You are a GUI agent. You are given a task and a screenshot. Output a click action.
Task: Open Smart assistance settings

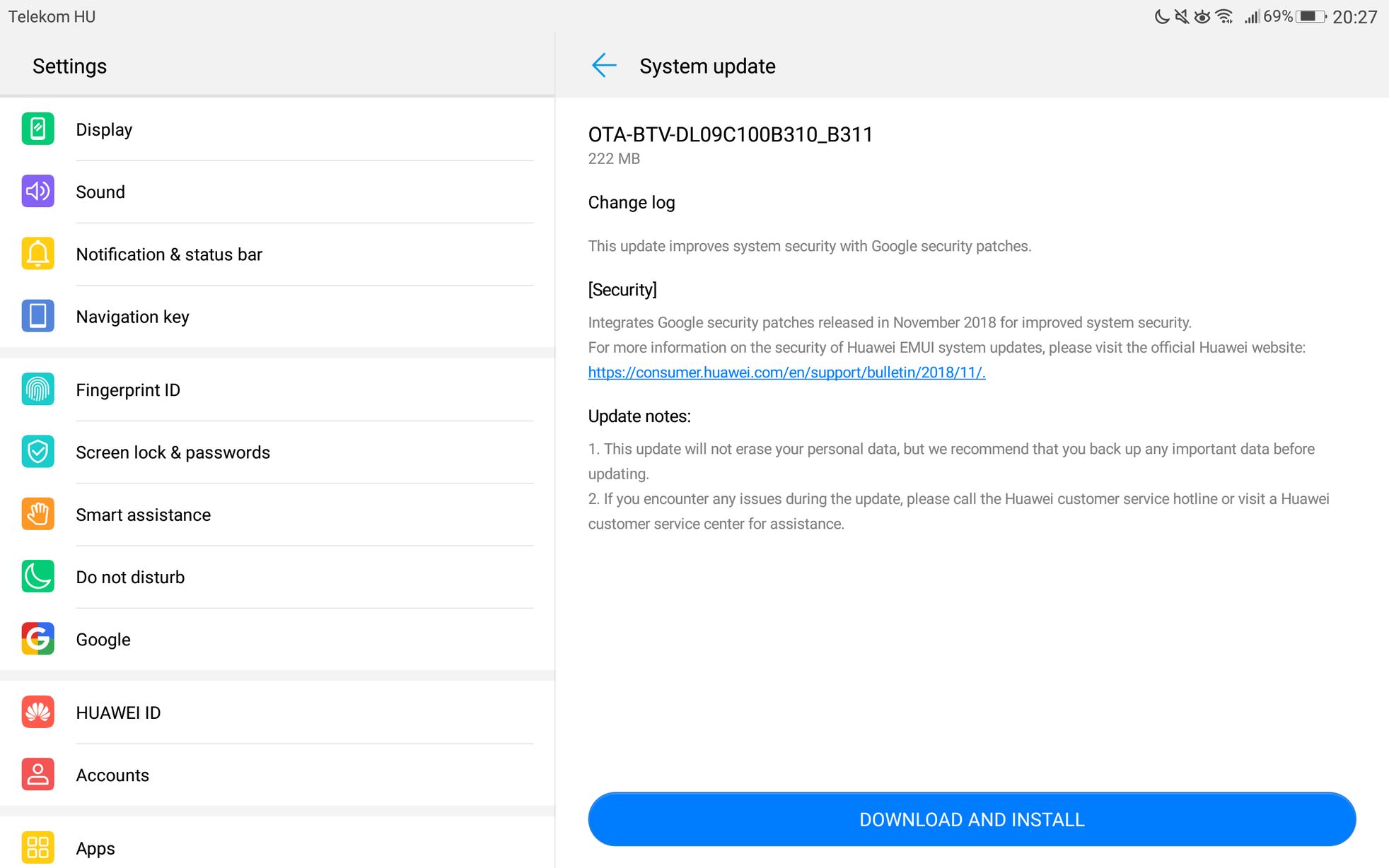[277, 514]
